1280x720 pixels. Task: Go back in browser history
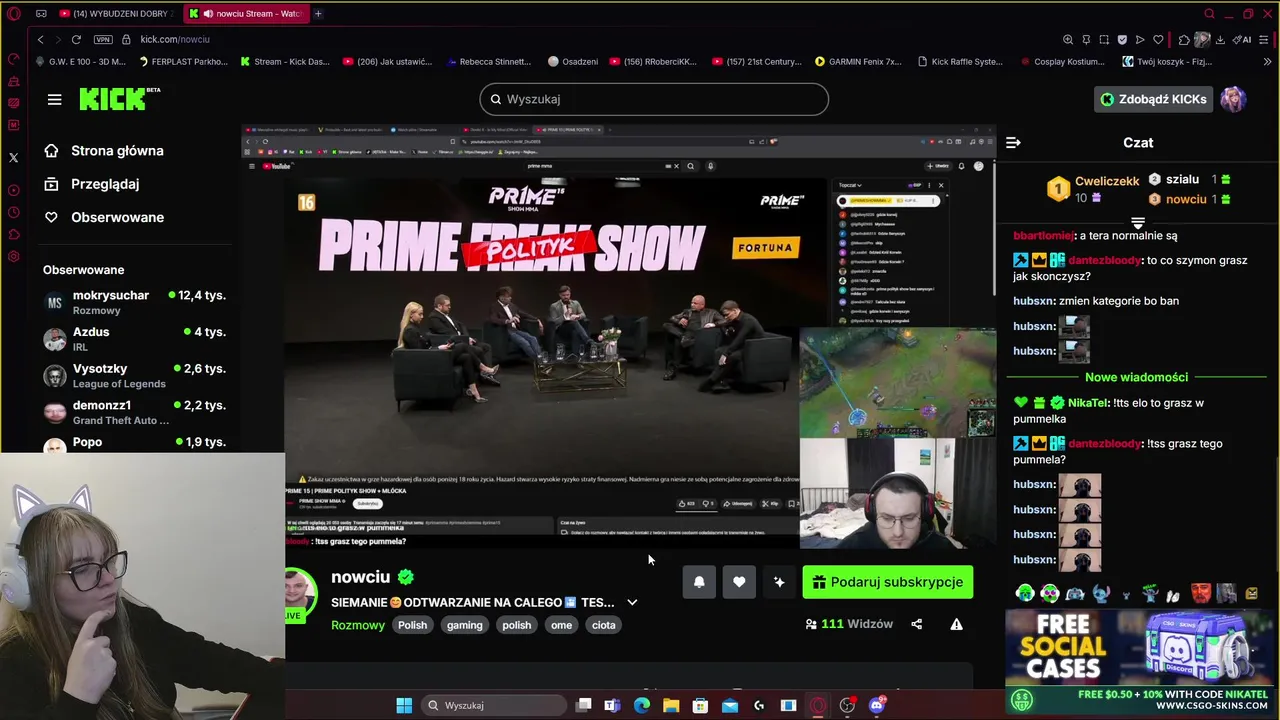coord(40,39)
